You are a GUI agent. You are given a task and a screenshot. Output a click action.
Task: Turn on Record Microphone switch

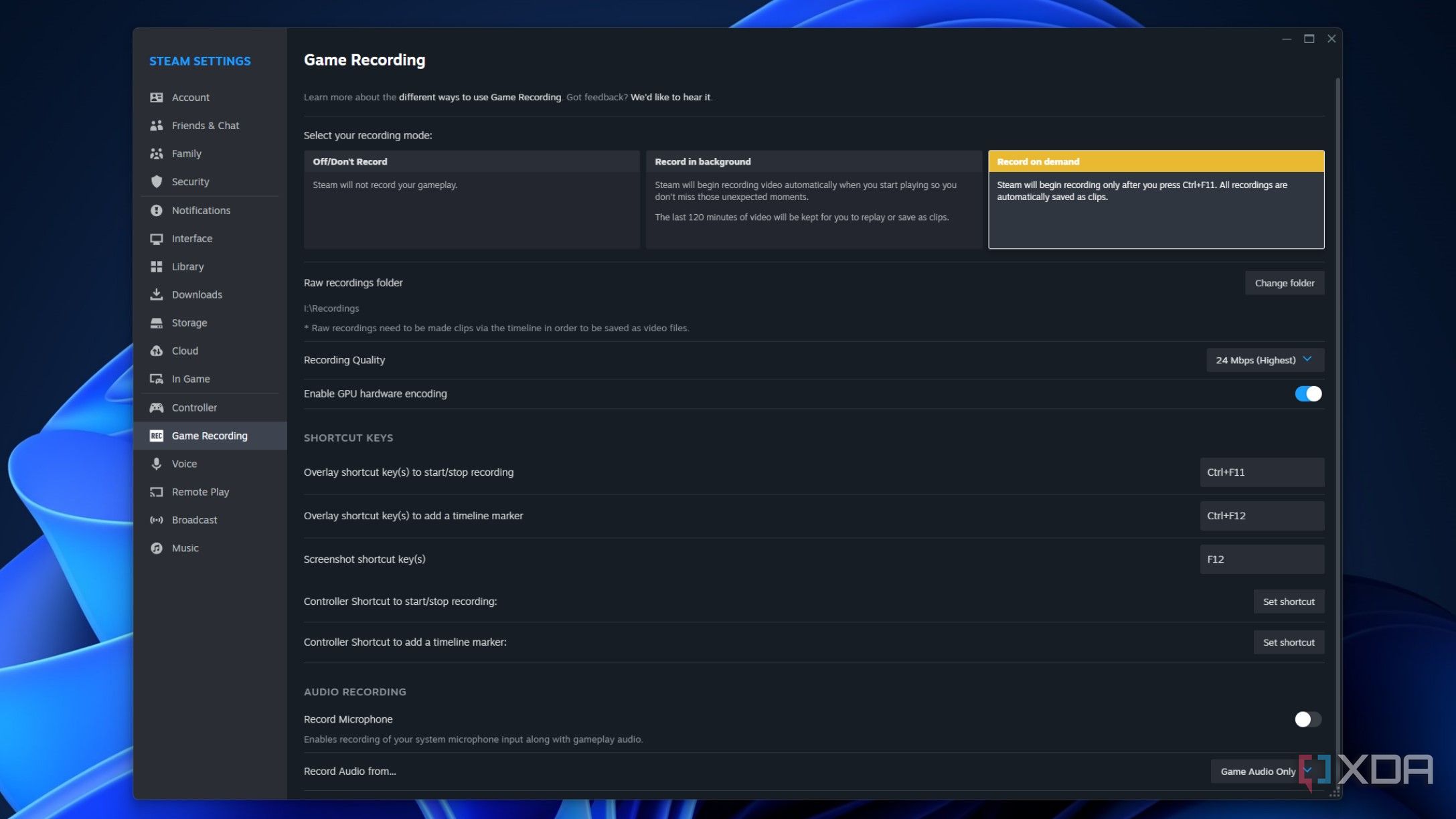pyautogui.click(x=1307, y=720)
